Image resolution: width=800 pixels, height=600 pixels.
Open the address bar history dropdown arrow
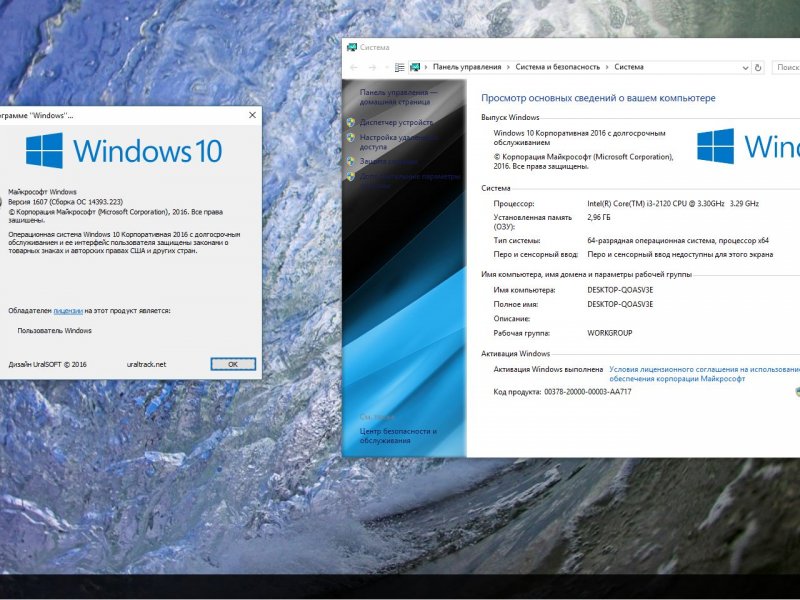[745, 67]
